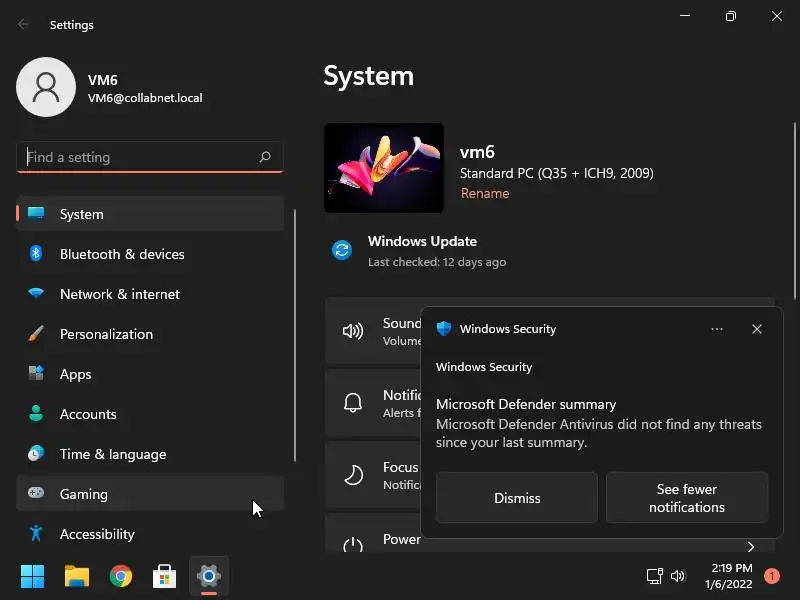Open Google Chrome from taskbar
Image resolution: width=800 pixels, height=600 pixels.
(121, 577)
